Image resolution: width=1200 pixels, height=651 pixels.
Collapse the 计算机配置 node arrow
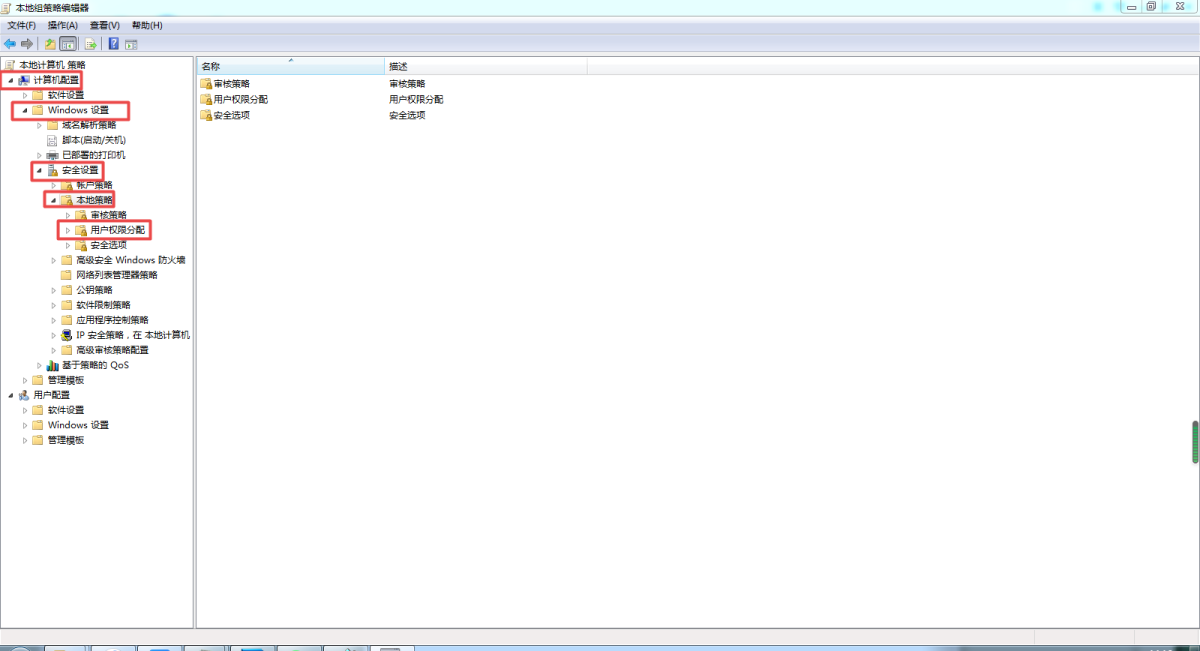coord(11,80)
